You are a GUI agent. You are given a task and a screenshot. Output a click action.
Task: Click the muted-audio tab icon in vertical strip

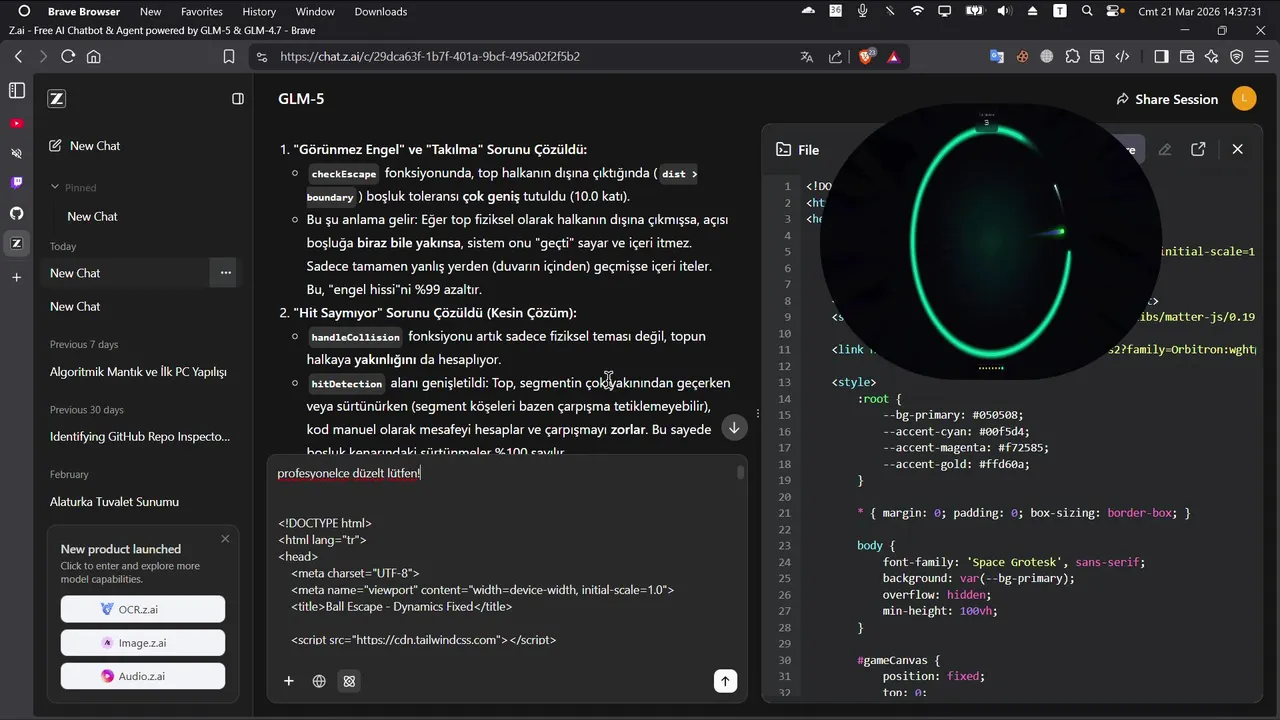pos(16,153)
